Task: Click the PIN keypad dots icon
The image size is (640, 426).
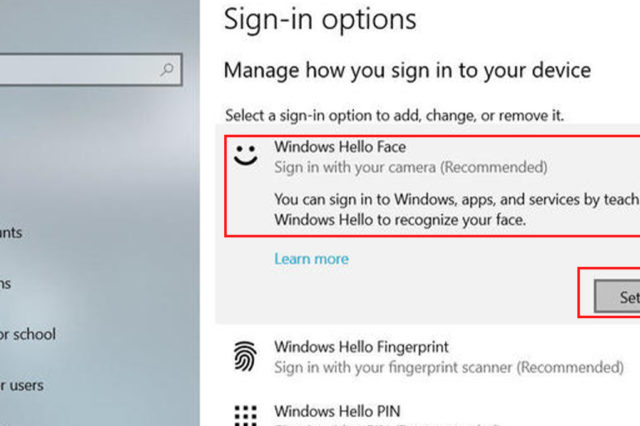Action: point(245,414)
